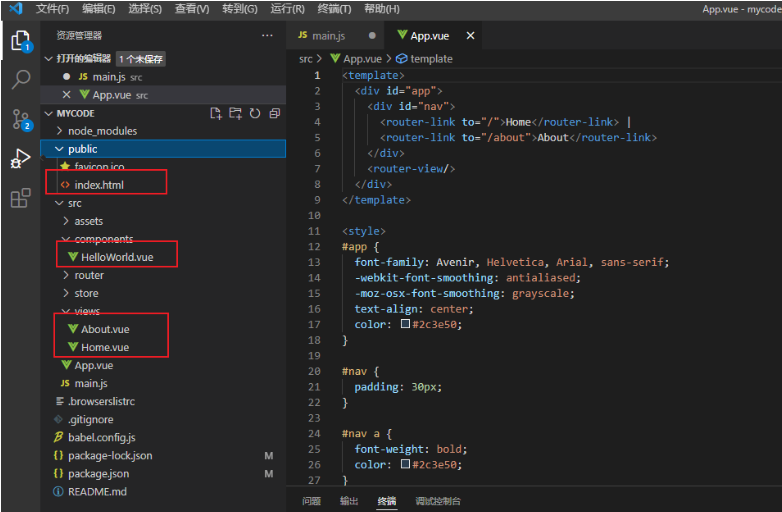The image size is (782, 512).
Task: Click the template breadcrumb segment
Action: click(424, 59)
